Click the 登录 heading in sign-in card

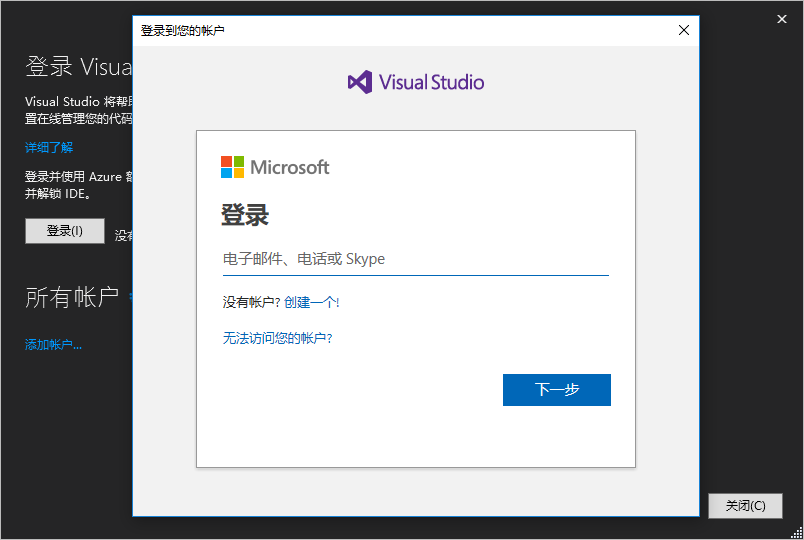tap(245, 214)
